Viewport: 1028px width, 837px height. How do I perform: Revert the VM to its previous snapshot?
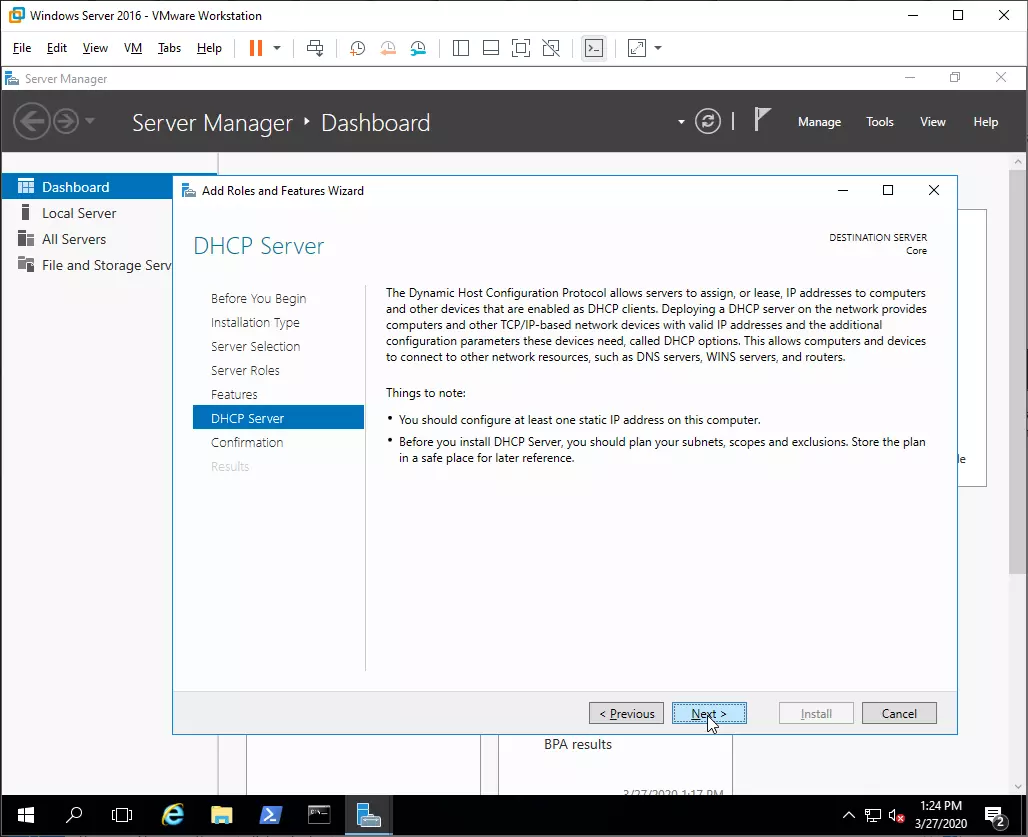coord(388,48)
